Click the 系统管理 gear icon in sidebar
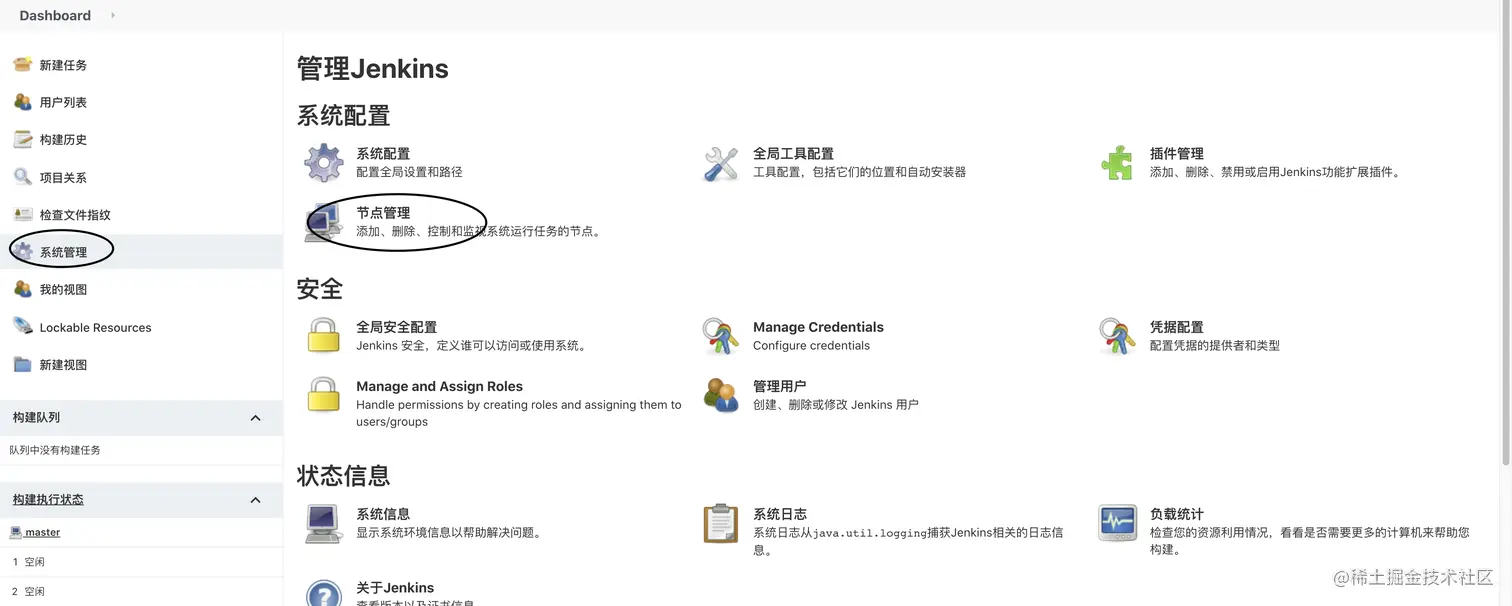 click(x=22, y=252)
